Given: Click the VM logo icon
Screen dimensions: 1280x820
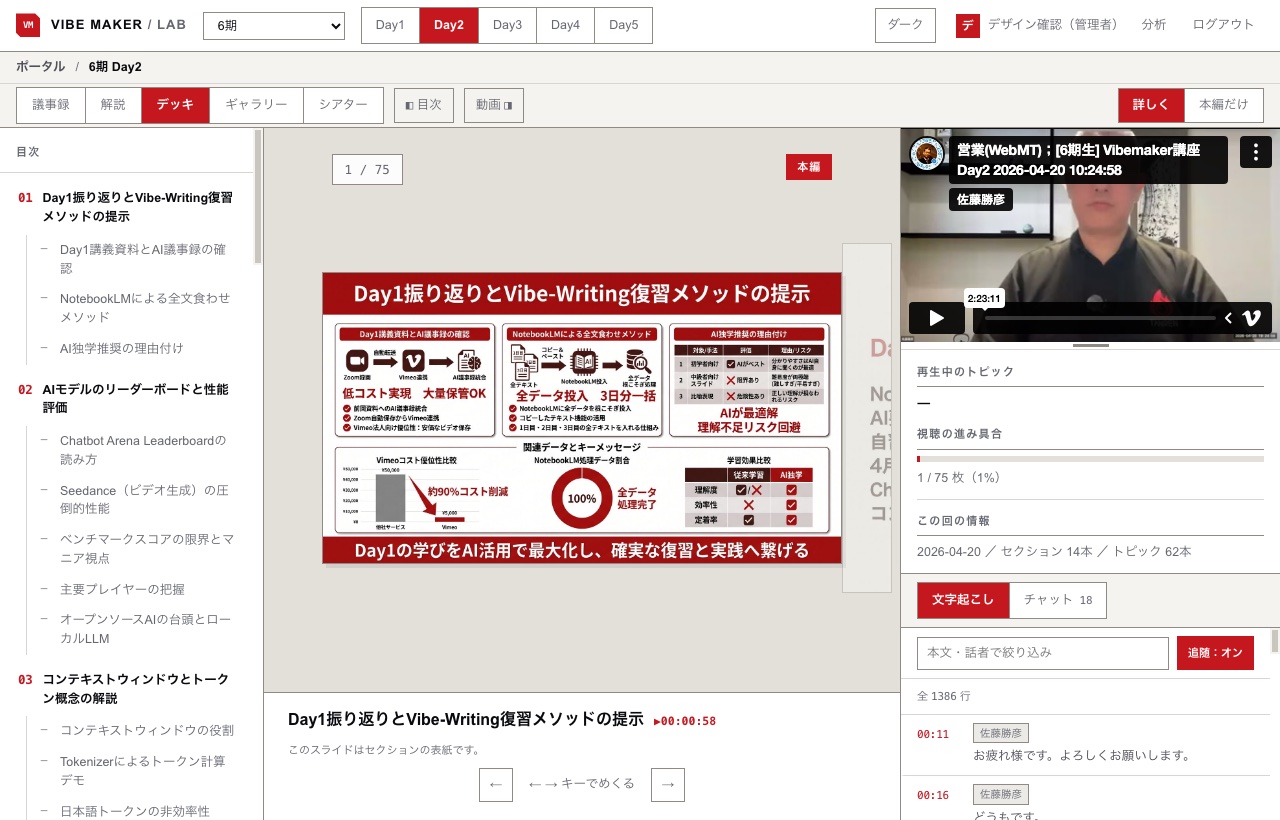Looking at the screenshot, I should point(28,25).
